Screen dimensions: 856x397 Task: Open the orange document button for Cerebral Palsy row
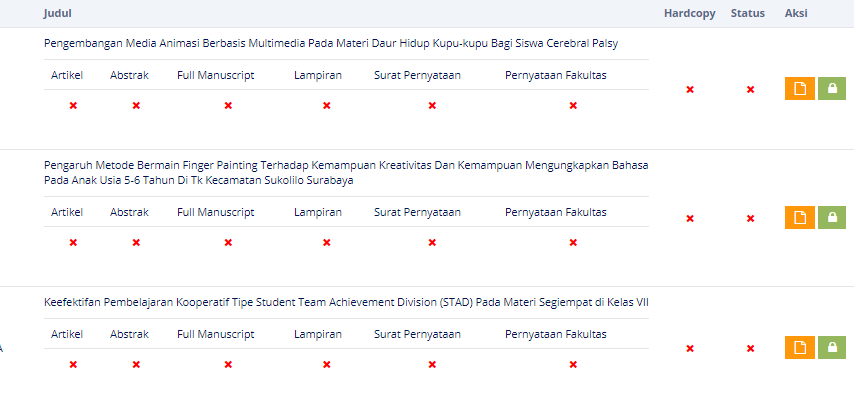click(x=800, y=88)
